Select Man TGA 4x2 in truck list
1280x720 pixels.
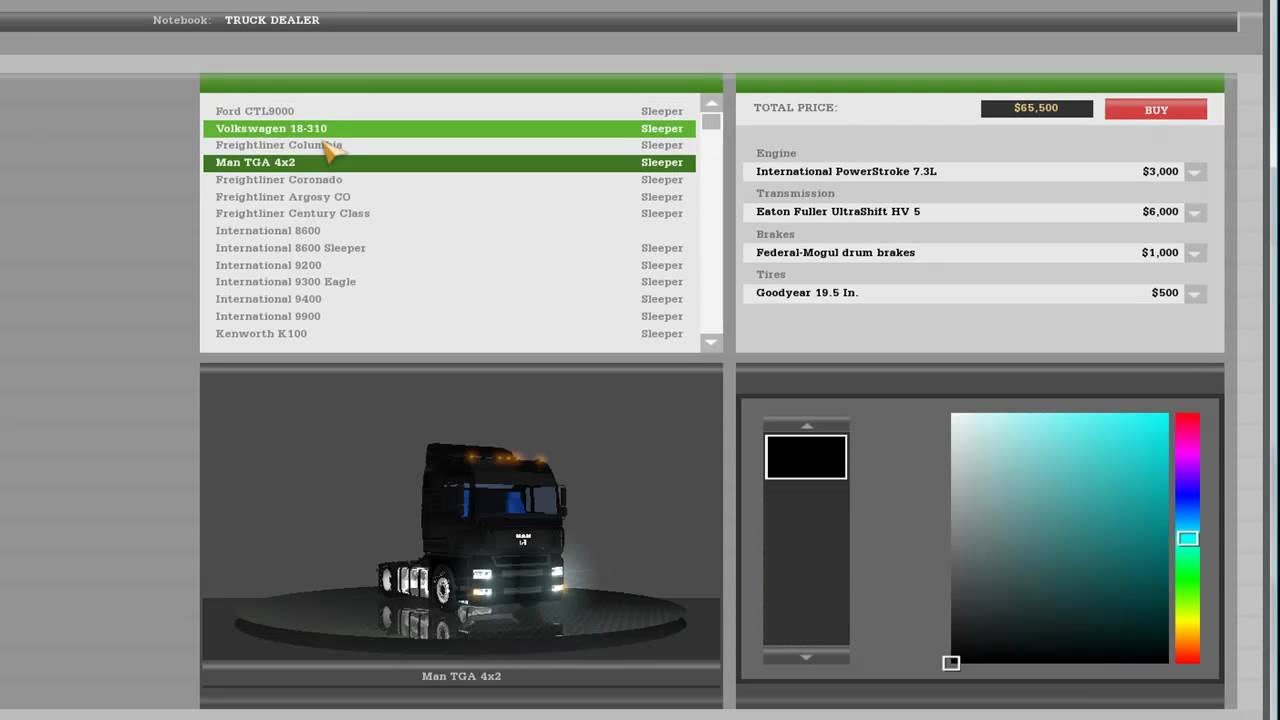449,162
